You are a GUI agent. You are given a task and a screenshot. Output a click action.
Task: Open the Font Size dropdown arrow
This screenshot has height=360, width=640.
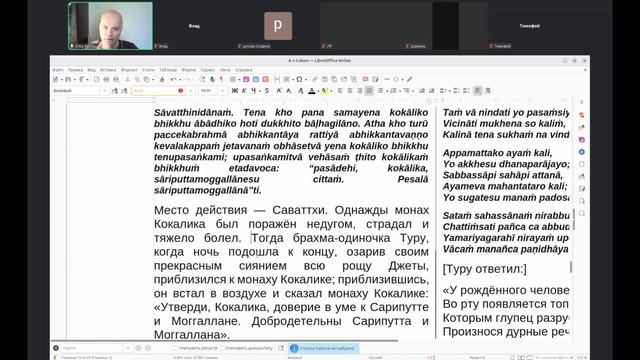tap(222, 91)
